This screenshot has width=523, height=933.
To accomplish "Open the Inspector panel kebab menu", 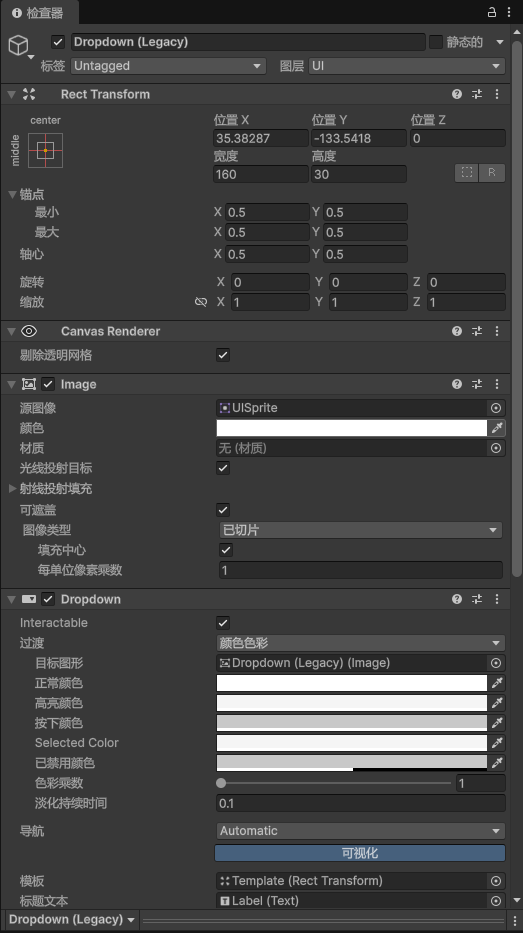I will point(509,12).
